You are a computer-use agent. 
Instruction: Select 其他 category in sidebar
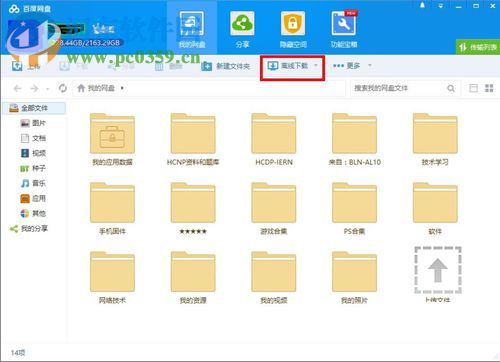33,213
